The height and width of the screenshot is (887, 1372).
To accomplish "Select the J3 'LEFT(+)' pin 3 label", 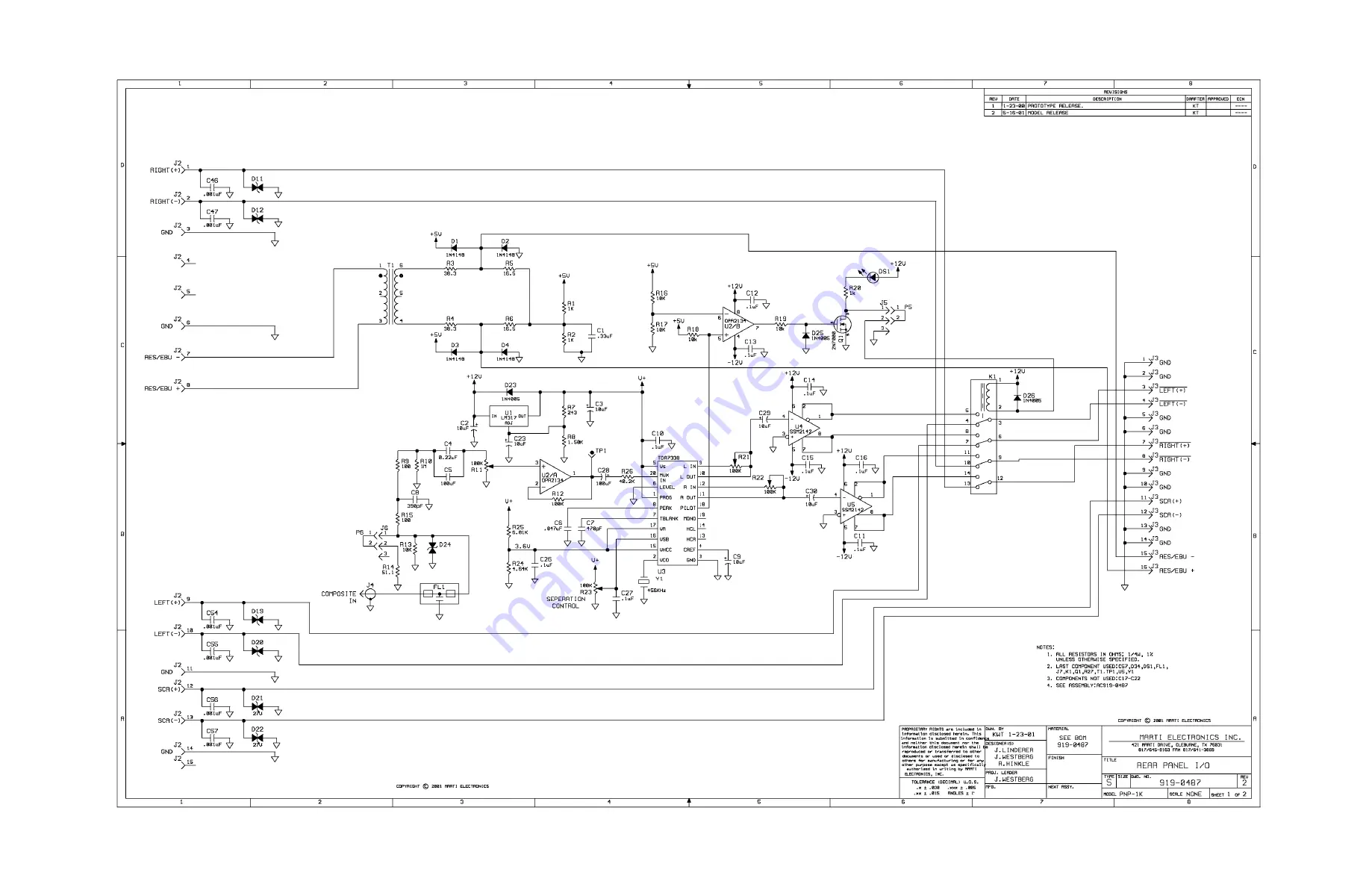I will pyautogui.click(x=1173, y=390).
